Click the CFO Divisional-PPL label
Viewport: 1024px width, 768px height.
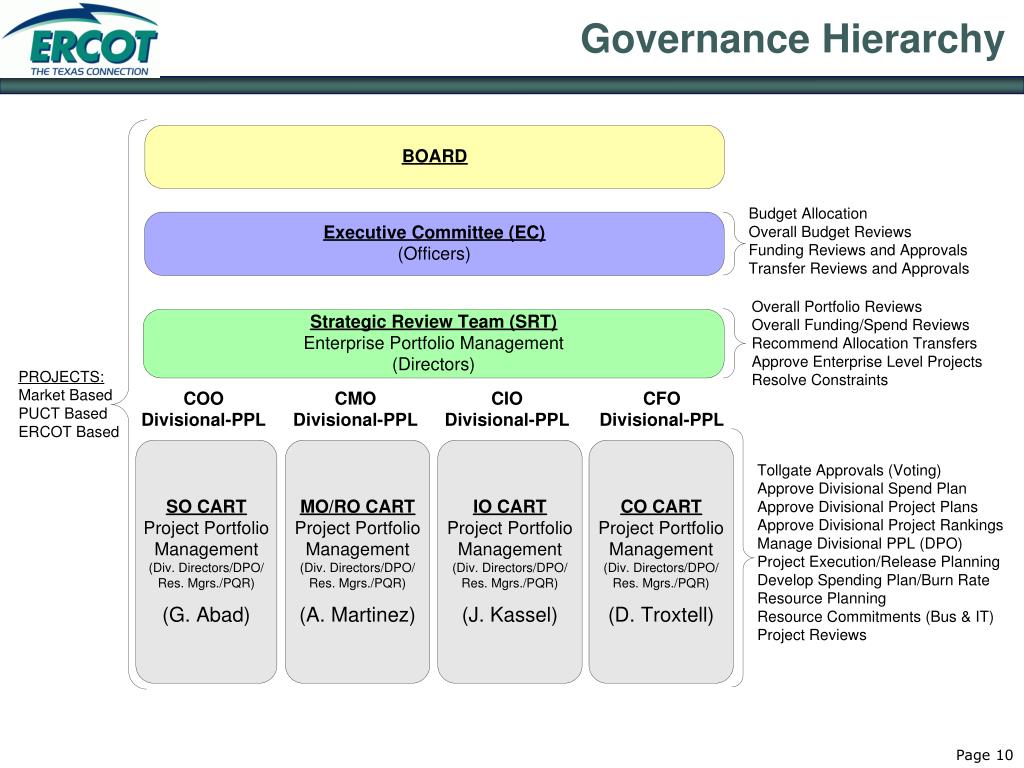(x=662, y=409)
